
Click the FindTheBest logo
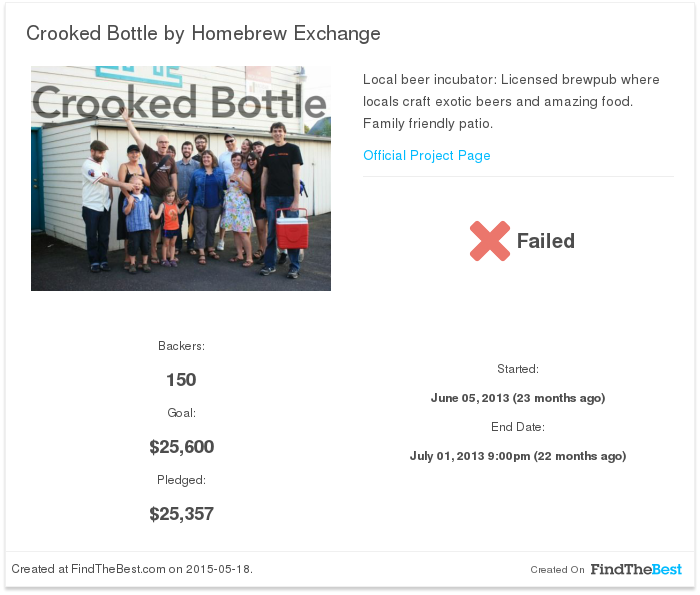click(x=636, y=569)
